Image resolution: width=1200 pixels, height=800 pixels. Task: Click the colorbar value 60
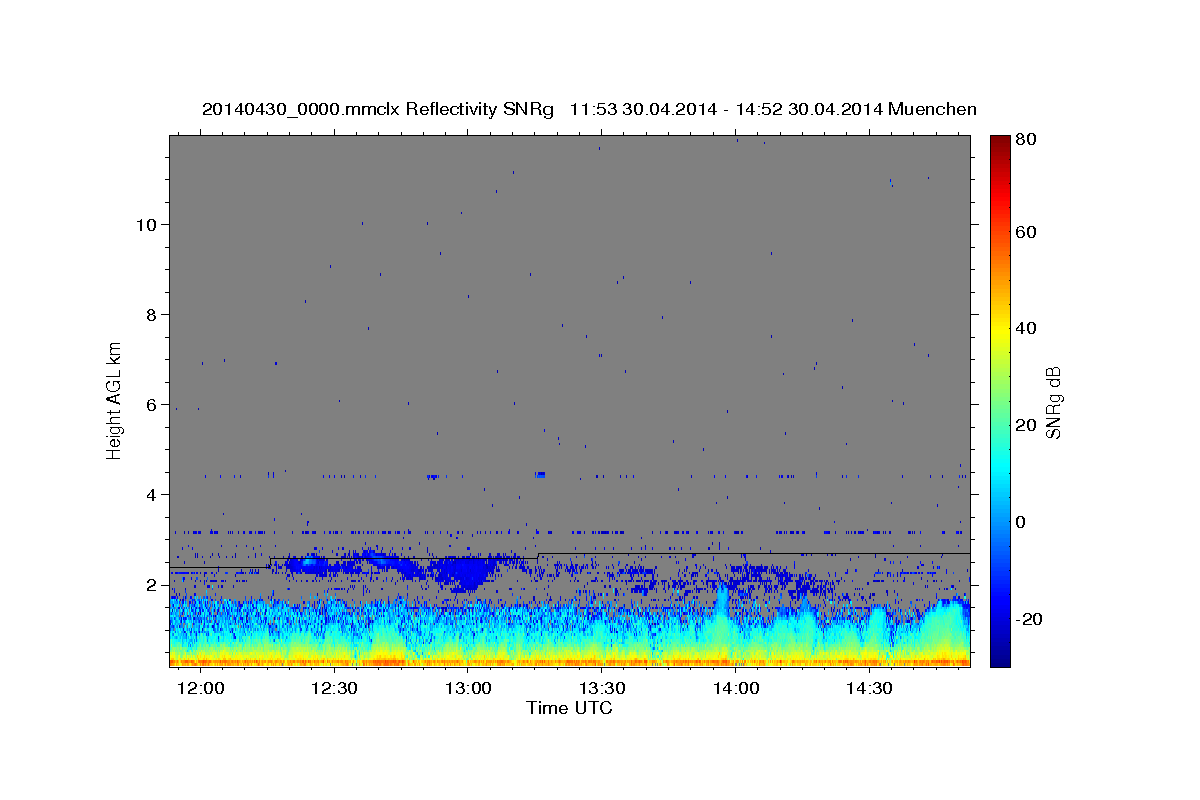(1025, 232)
